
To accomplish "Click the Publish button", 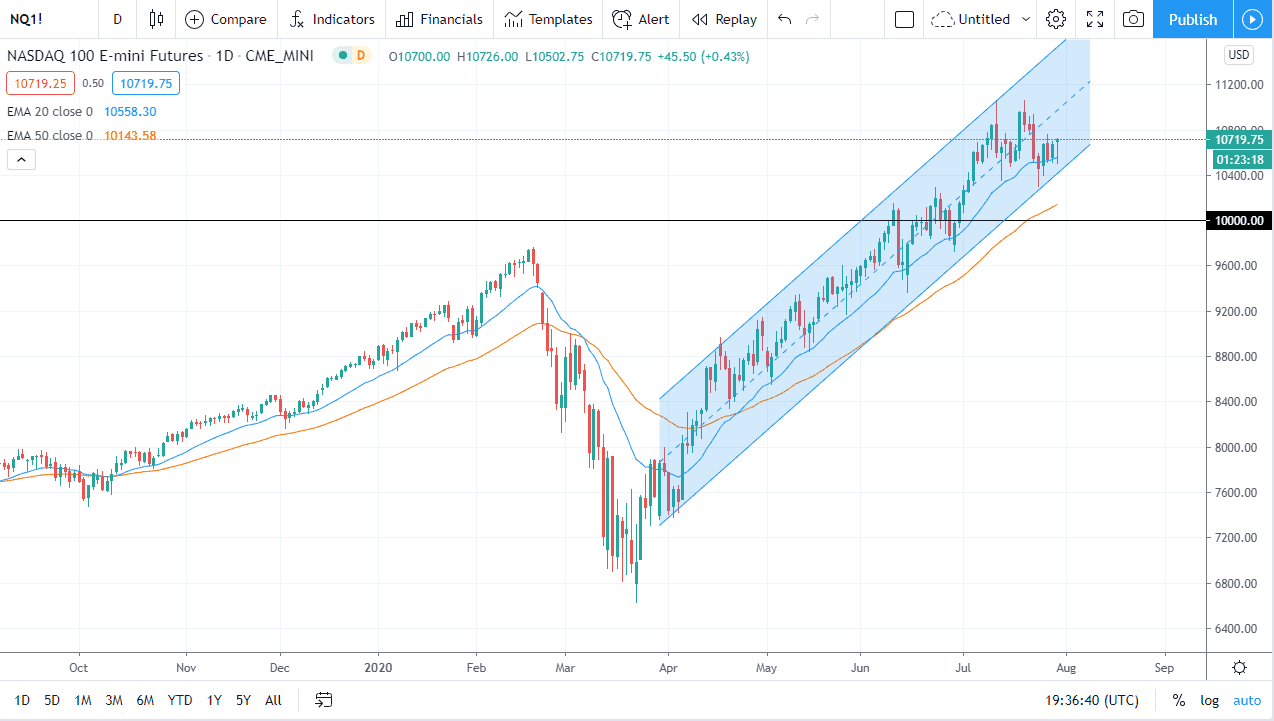I will click(x=1192, y=19).
